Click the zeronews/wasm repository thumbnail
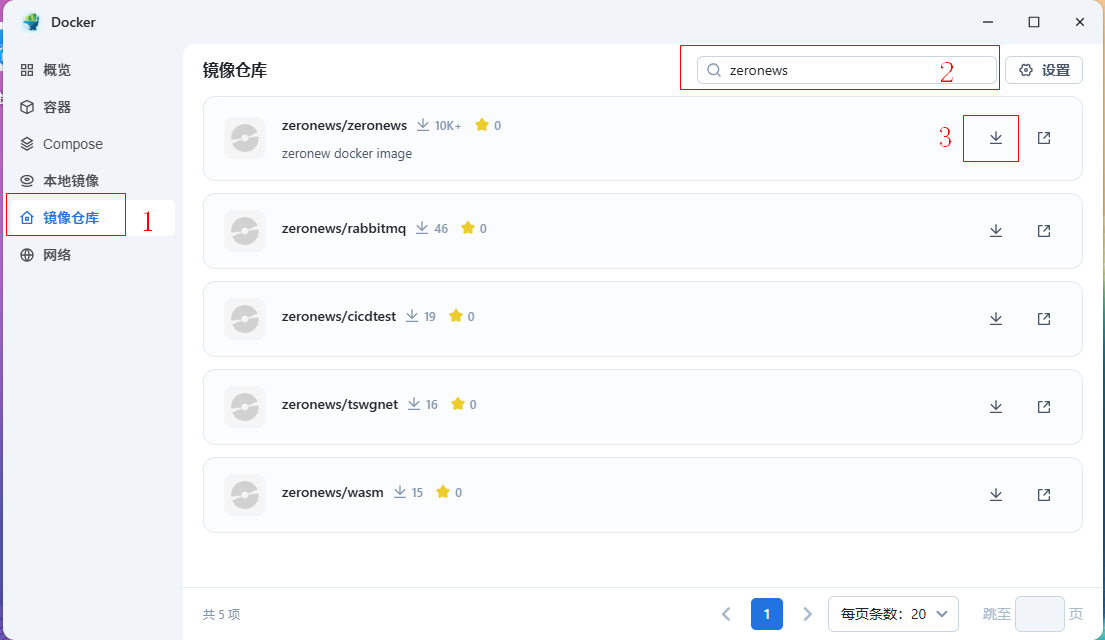 click(245, 495)
